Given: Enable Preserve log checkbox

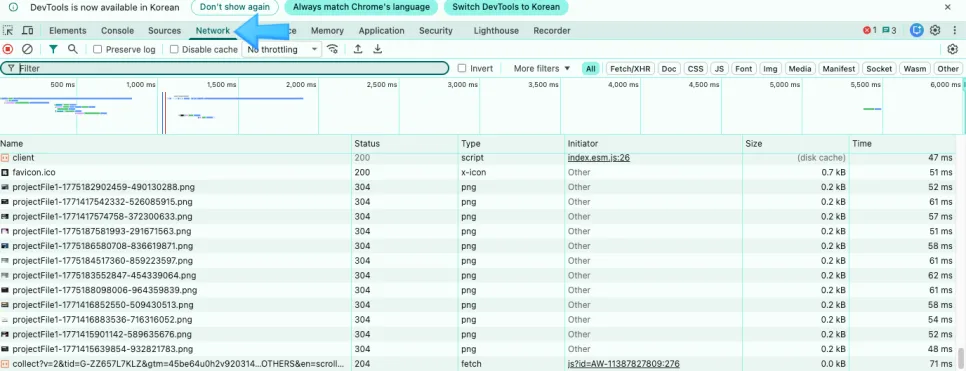Looking at the screenshot, I should pyautogui.click(x=97, y=49).
